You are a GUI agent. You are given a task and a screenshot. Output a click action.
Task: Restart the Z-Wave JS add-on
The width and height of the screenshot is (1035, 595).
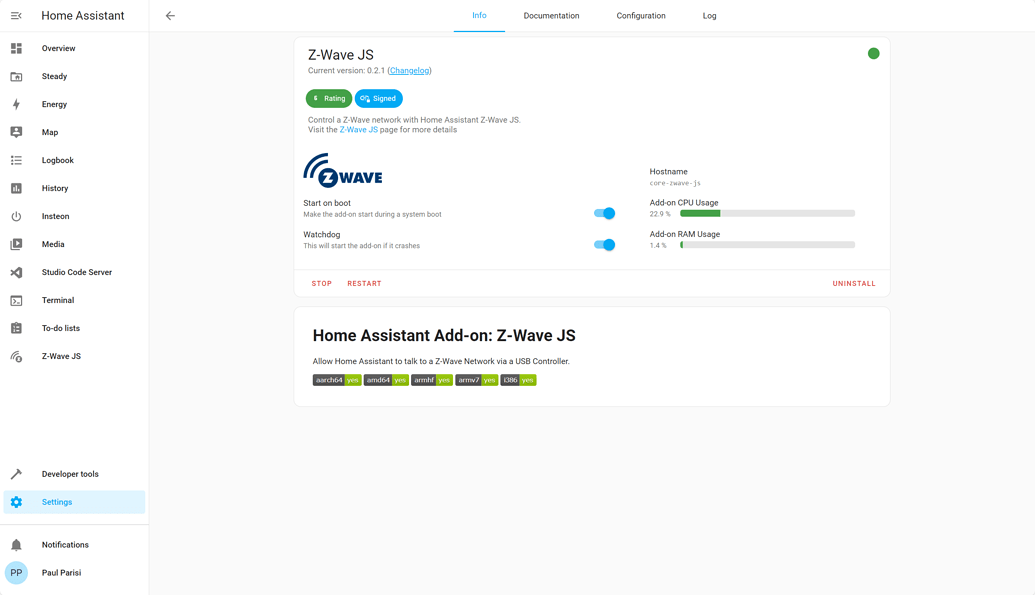(364, 283)
